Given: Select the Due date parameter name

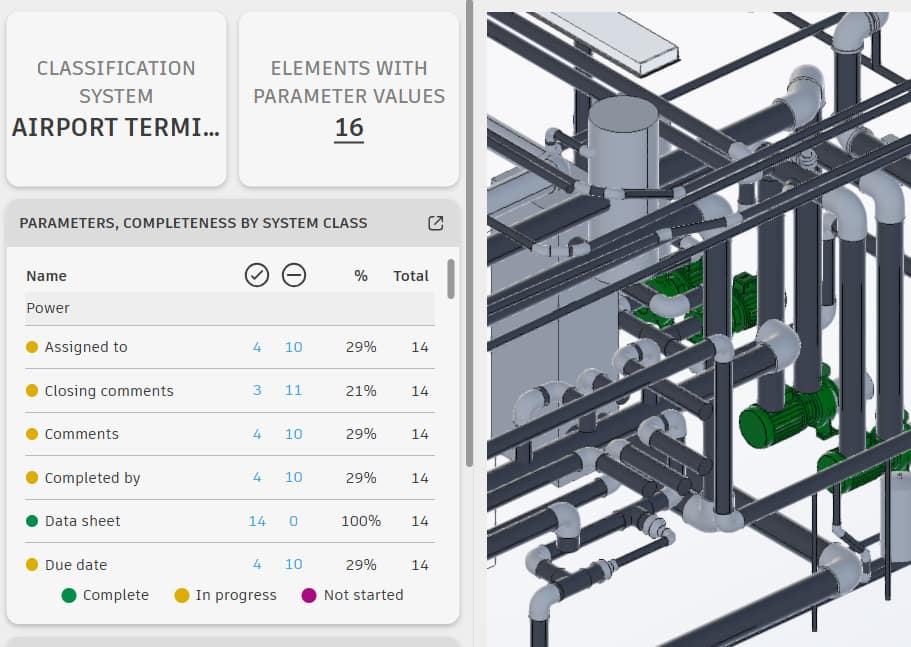Looking at the screenshot, I should 76,565.
